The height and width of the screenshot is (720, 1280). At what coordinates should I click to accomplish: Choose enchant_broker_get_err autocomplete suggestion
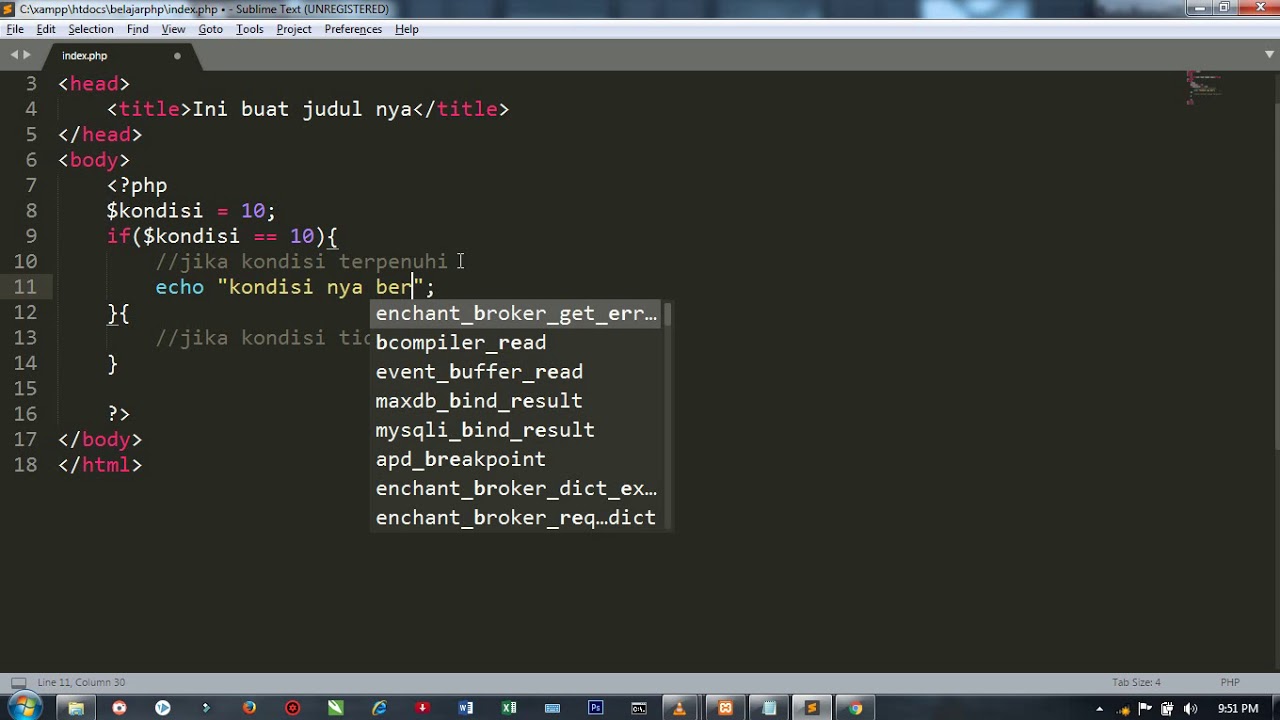click(516, 313)
